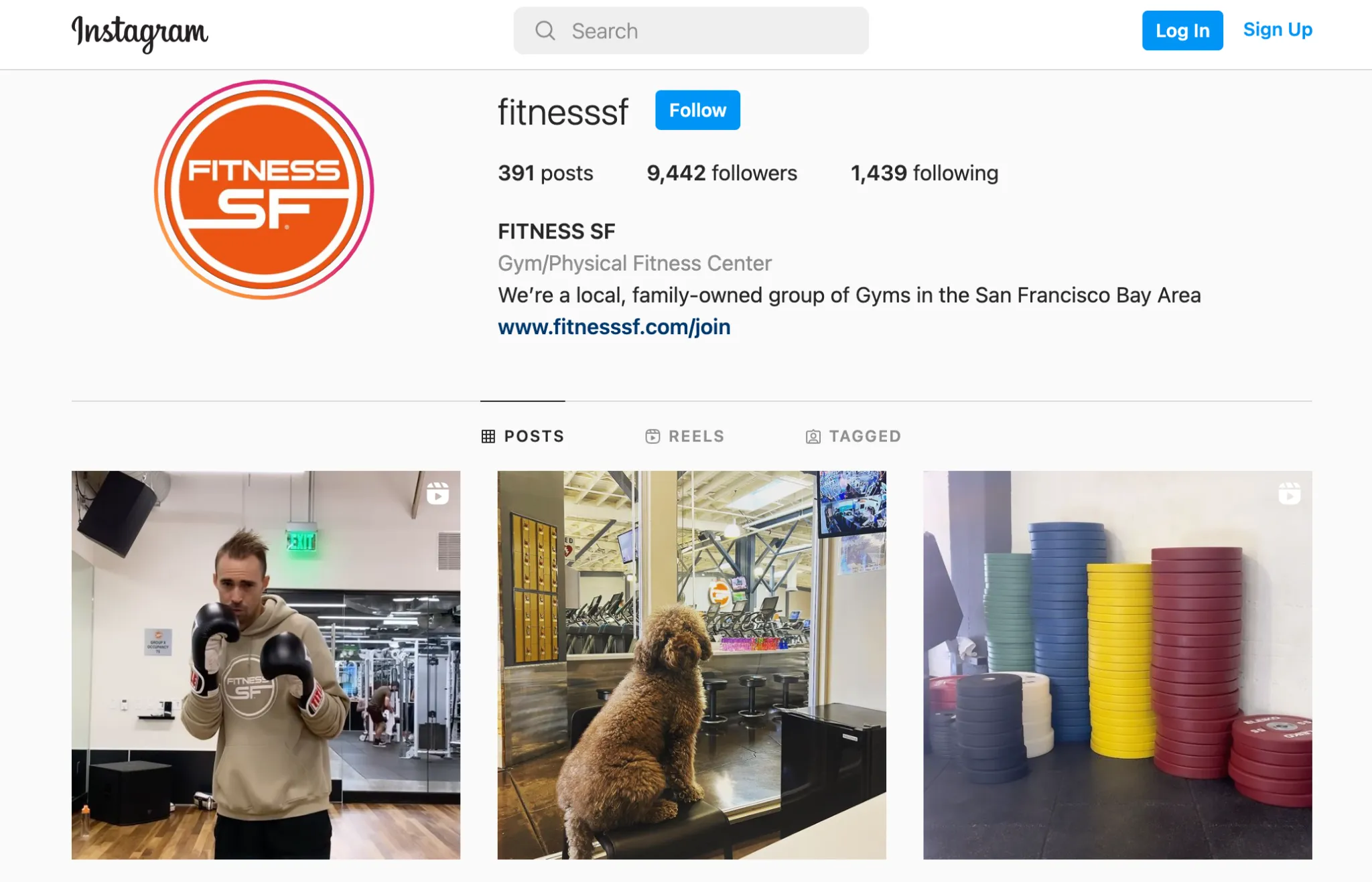Click the Tagged person icon

(x=813, y=437)
